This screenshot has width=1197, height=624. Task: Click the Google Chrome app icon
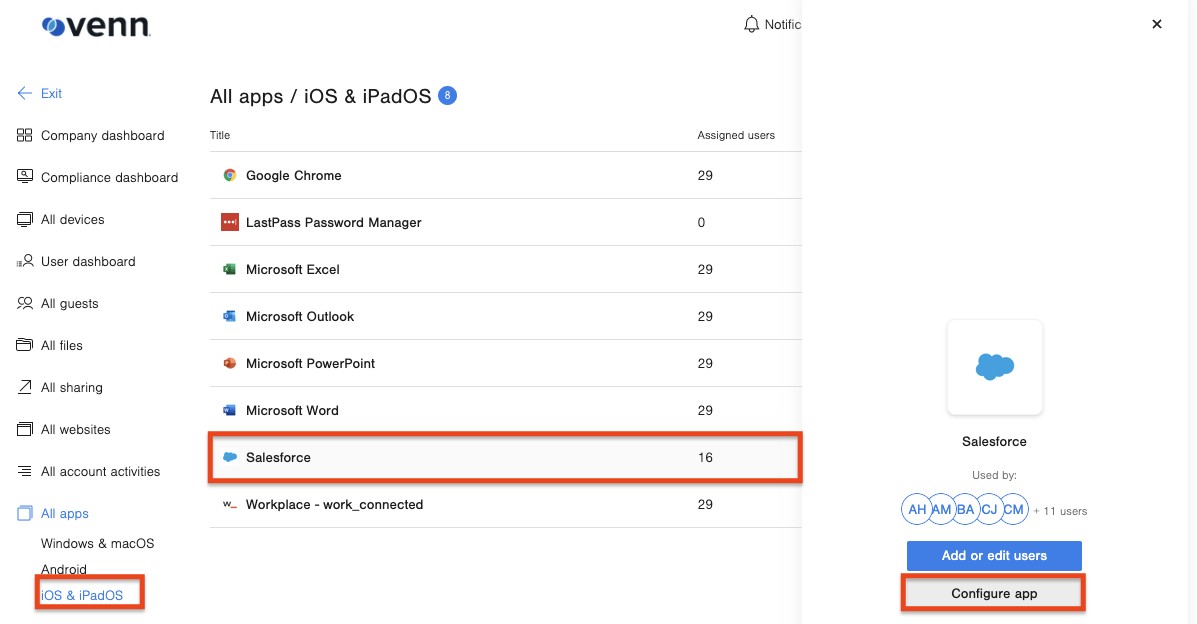pos(229,175)
